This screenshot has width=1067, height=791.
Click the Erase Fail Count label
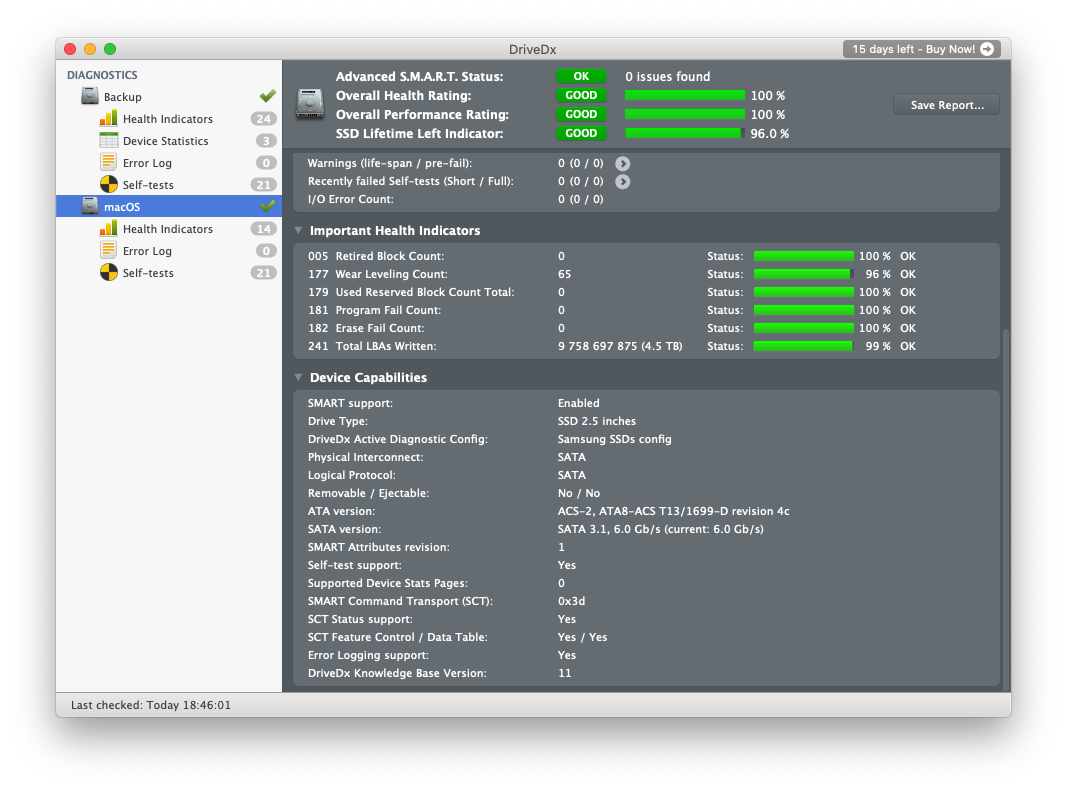coord(380,328)
